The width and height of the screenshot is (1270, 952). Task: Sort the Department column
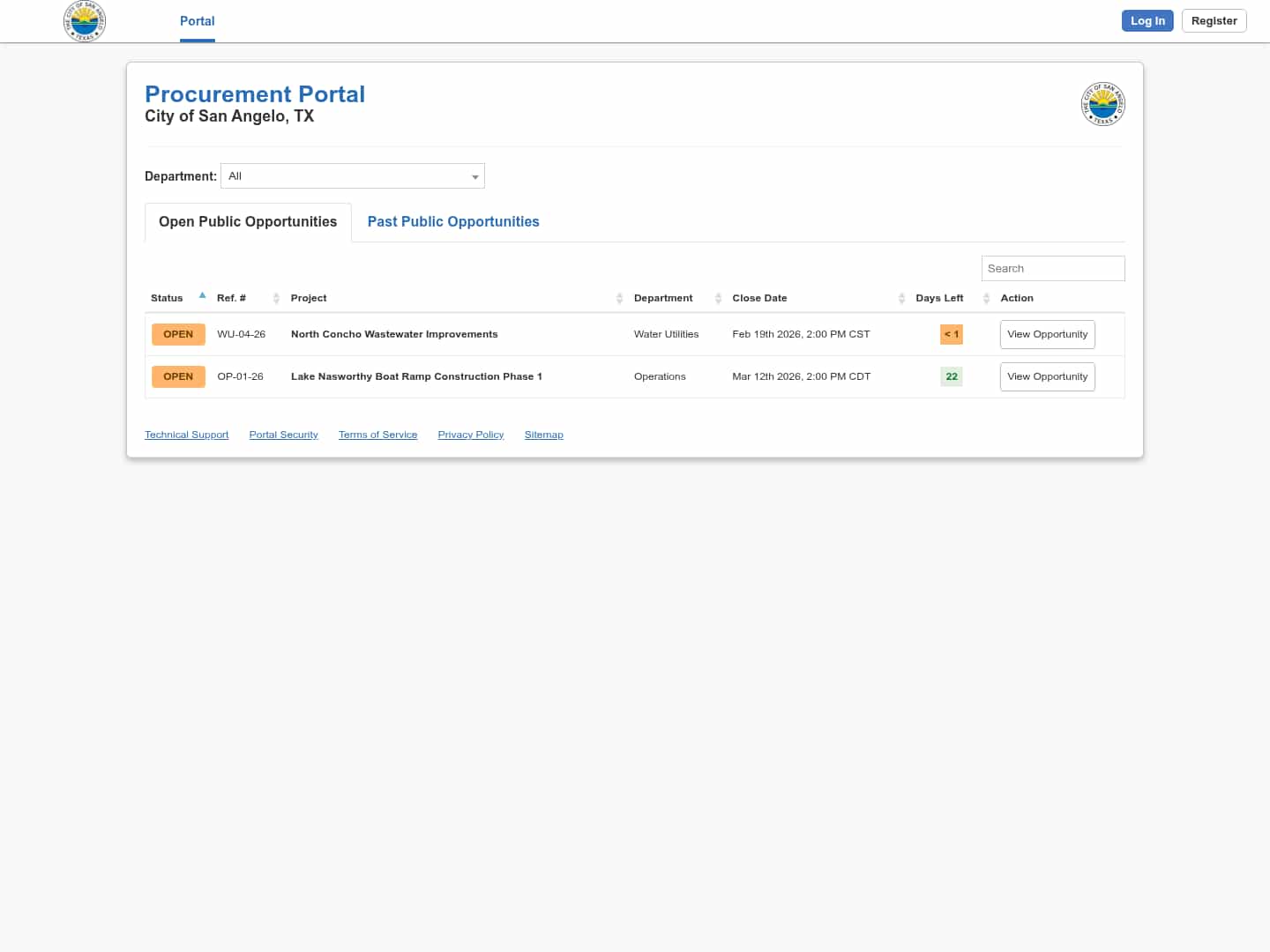pos(716,298)
